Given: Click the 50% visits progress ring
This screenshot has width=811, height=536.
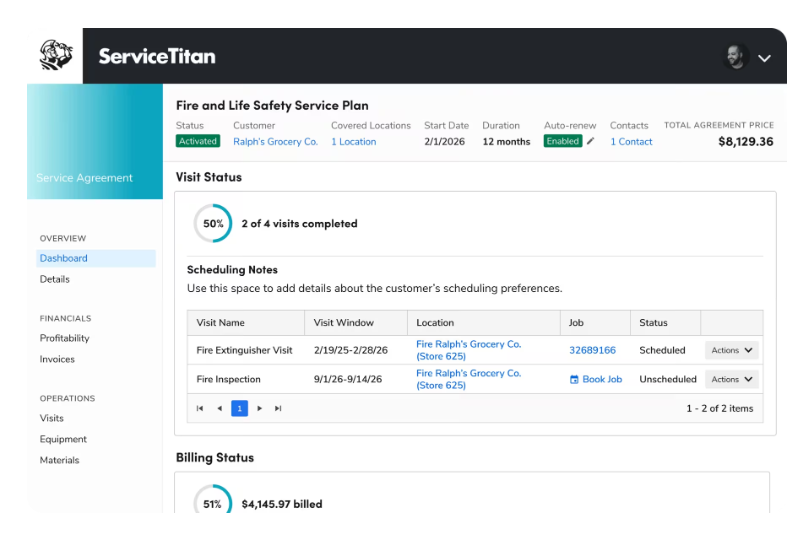Looking at the screenshot, I should [213, 224].
